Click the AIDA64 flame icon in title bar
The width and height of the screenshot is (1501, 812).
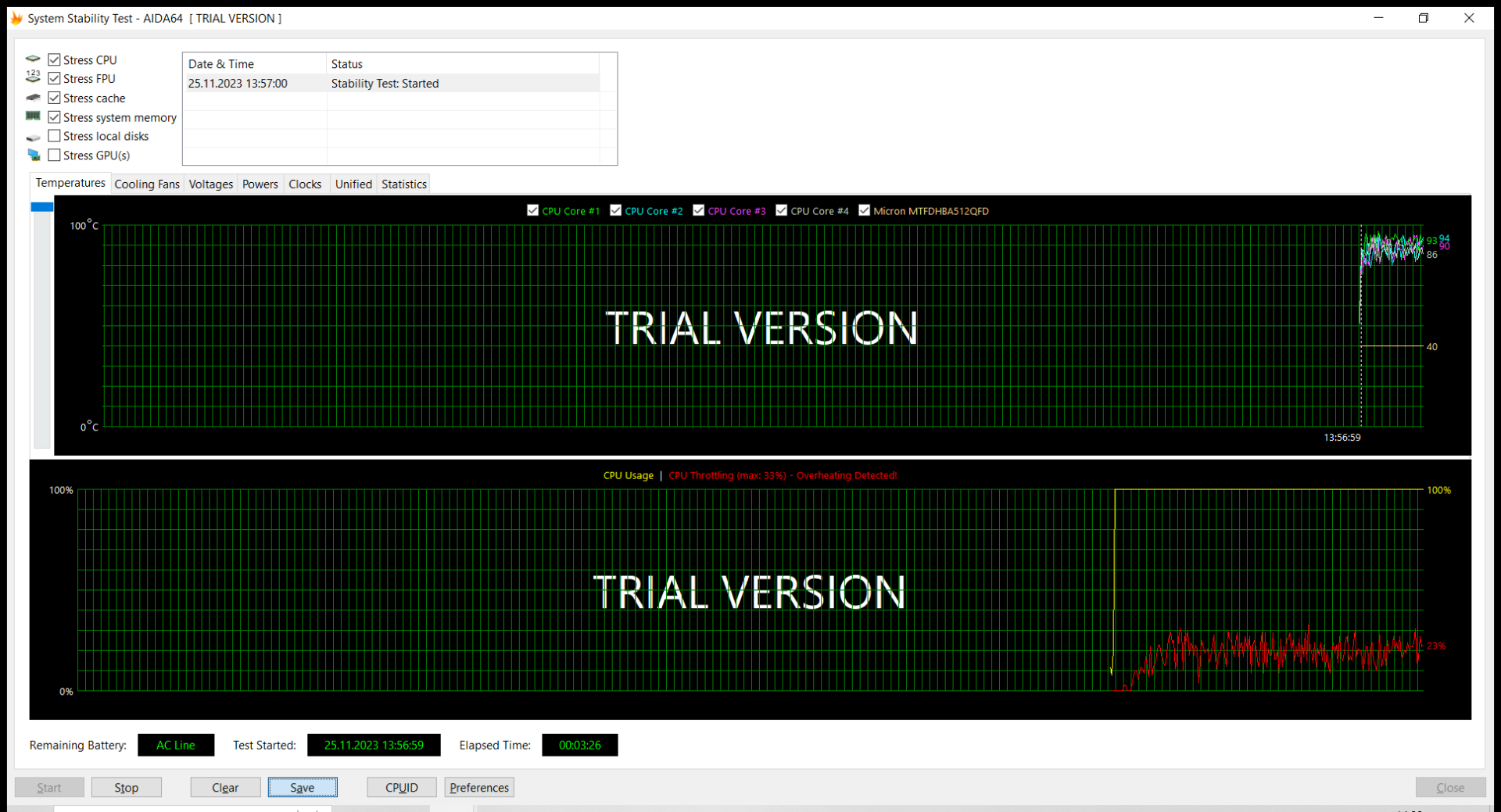tap(16, 18)
